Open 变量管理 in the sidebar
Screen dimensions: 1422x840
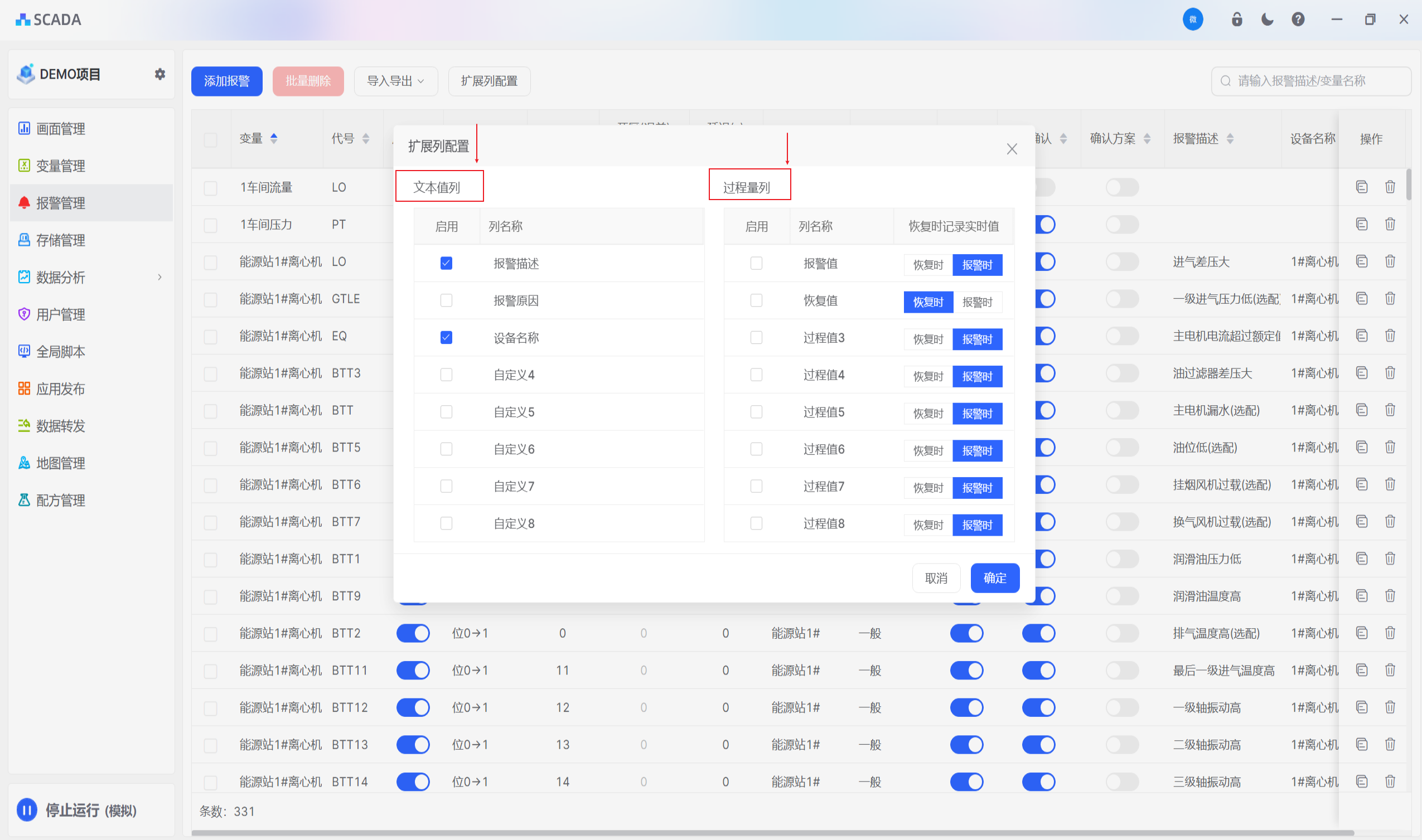click(61, 166)
